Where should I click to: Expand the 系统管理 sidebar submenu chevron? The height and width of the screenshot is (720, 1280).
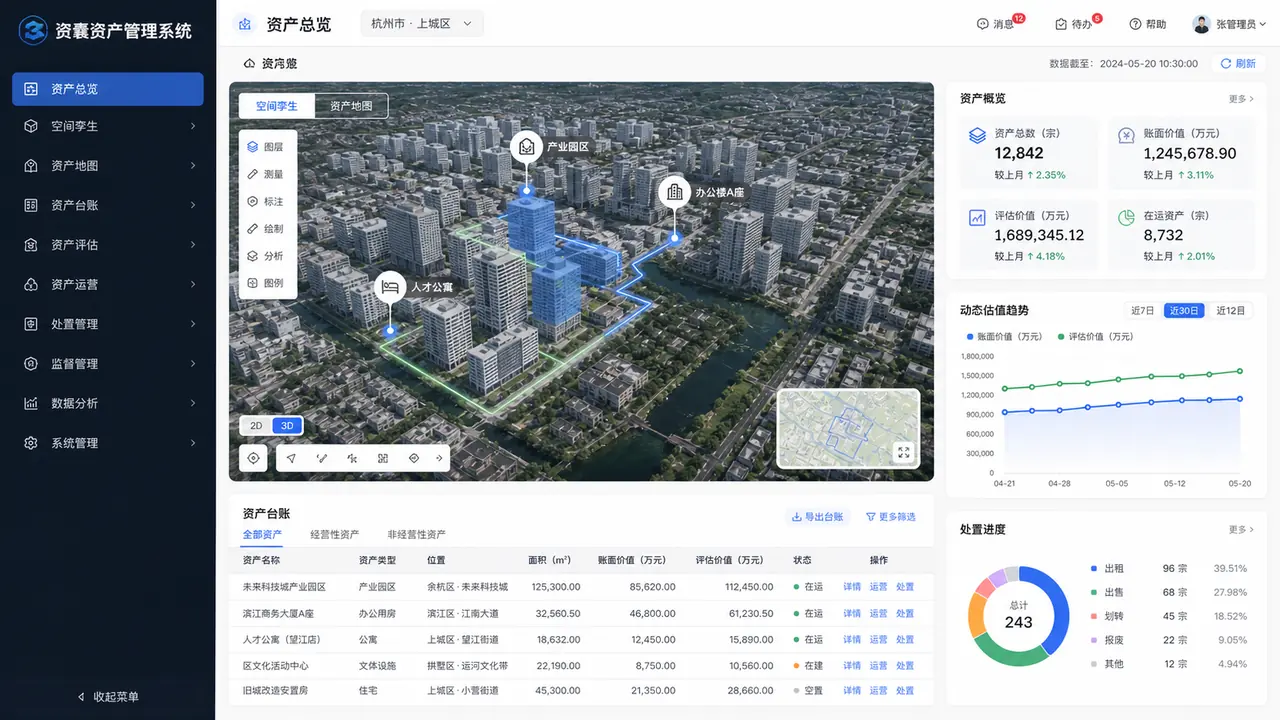tap(193, 443)
